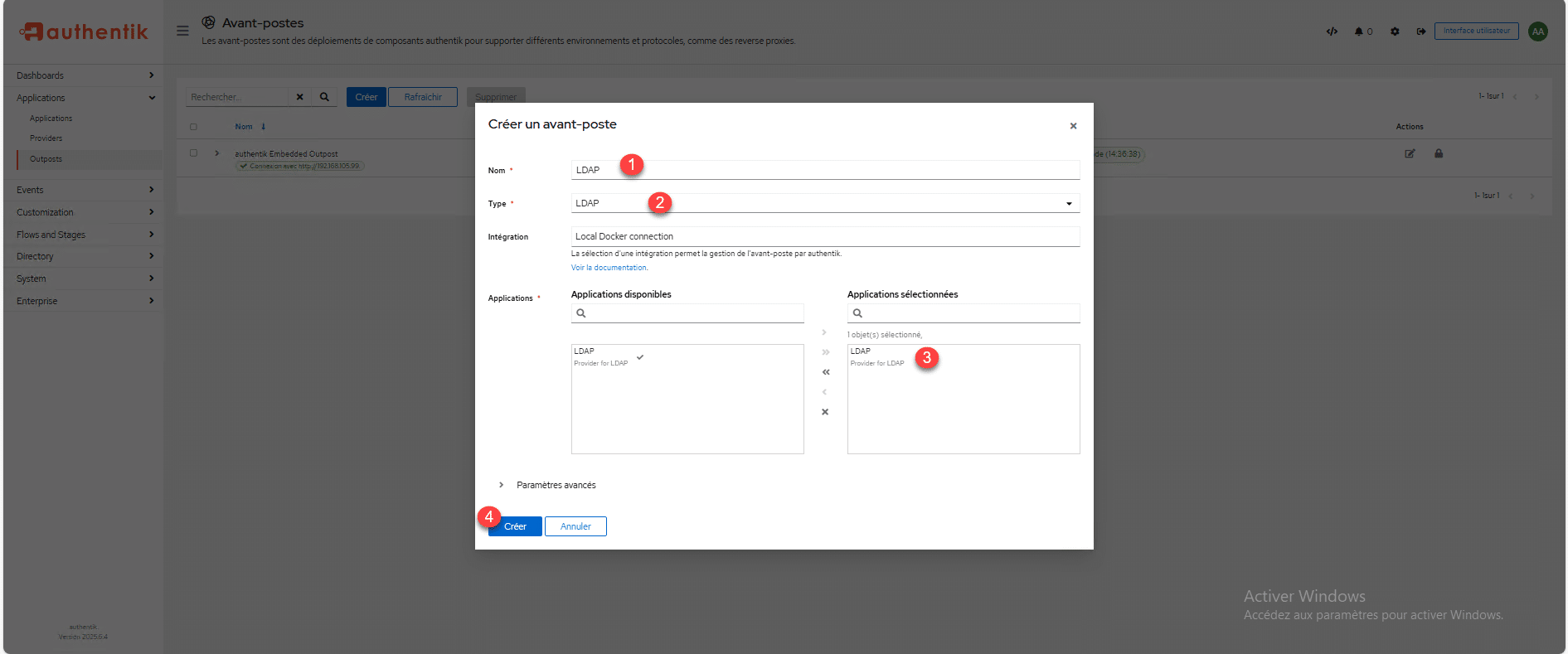This screenshot has width=1568, height=654.
Task: Open the API browser code icon
Action: [1332, 31]
